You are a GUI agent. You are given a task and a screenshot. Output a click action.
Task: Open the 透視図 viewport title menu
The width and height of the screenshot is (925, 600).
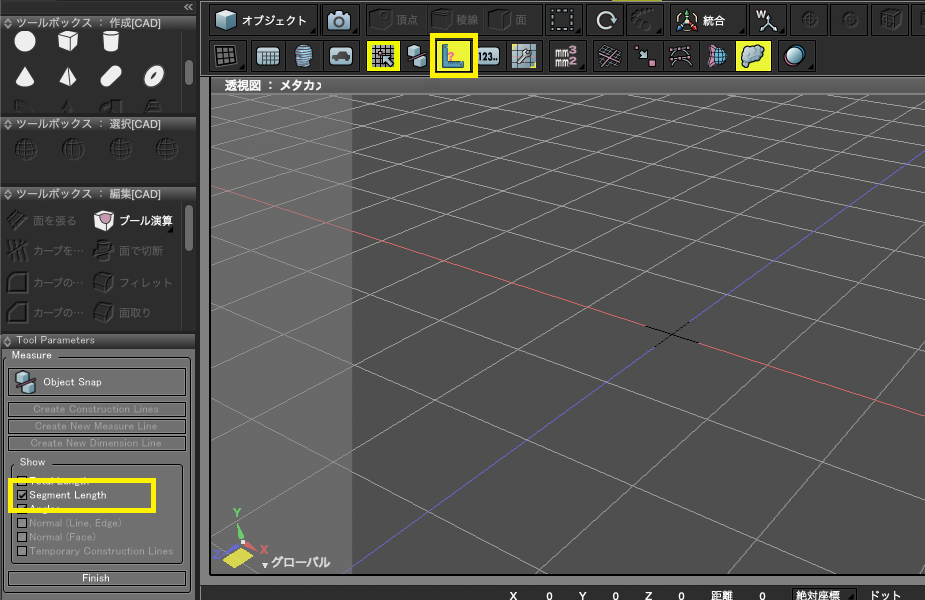273,86
